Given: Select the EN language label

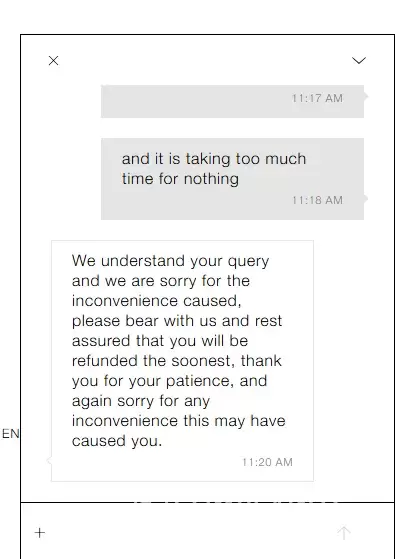Looking at the screenshot, I should 10,434.
